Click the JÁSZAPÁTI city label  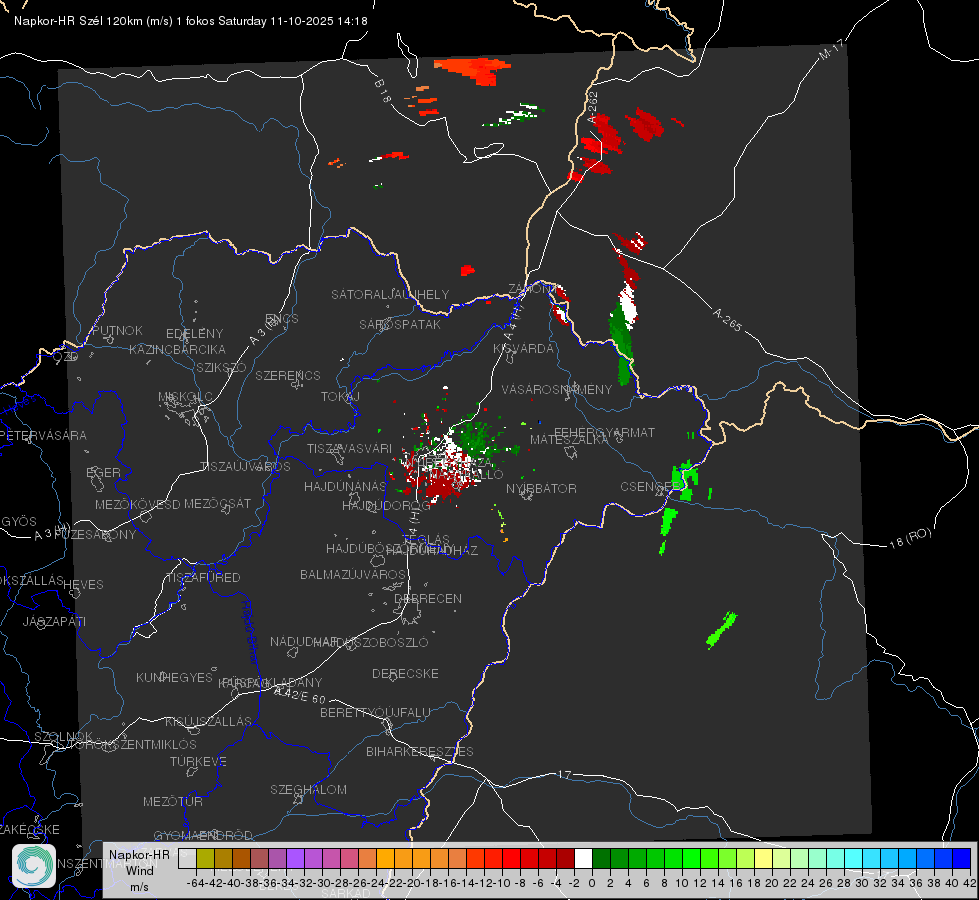click(x=54, y=621)
